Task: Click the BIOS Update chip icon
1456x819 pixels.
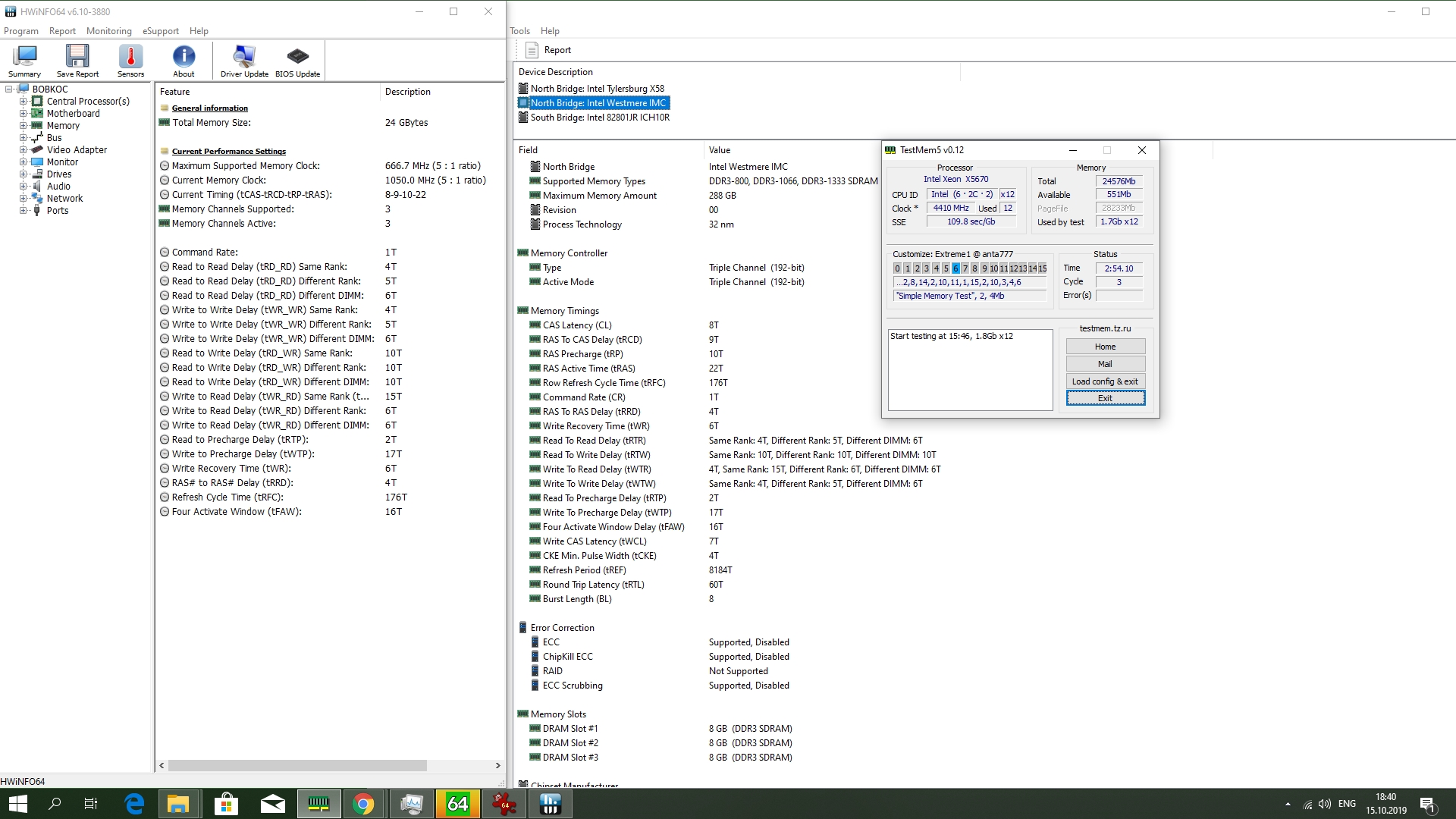Action: (297, 60)
